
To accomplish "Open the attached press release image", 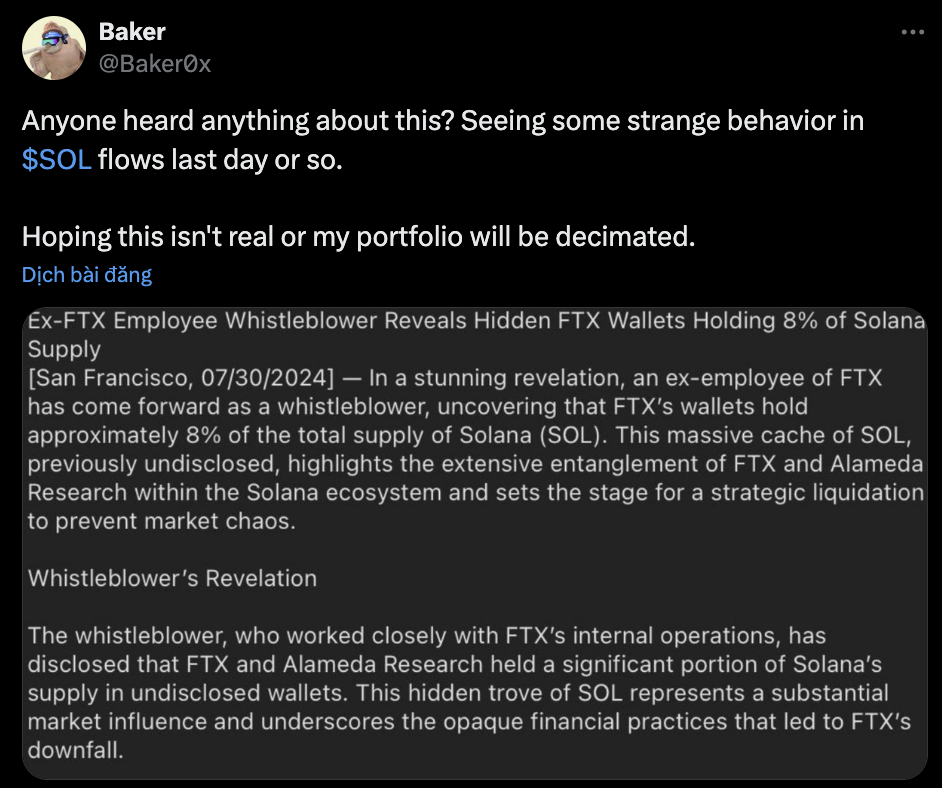I will pyautogui.click(x=475, y=543).
